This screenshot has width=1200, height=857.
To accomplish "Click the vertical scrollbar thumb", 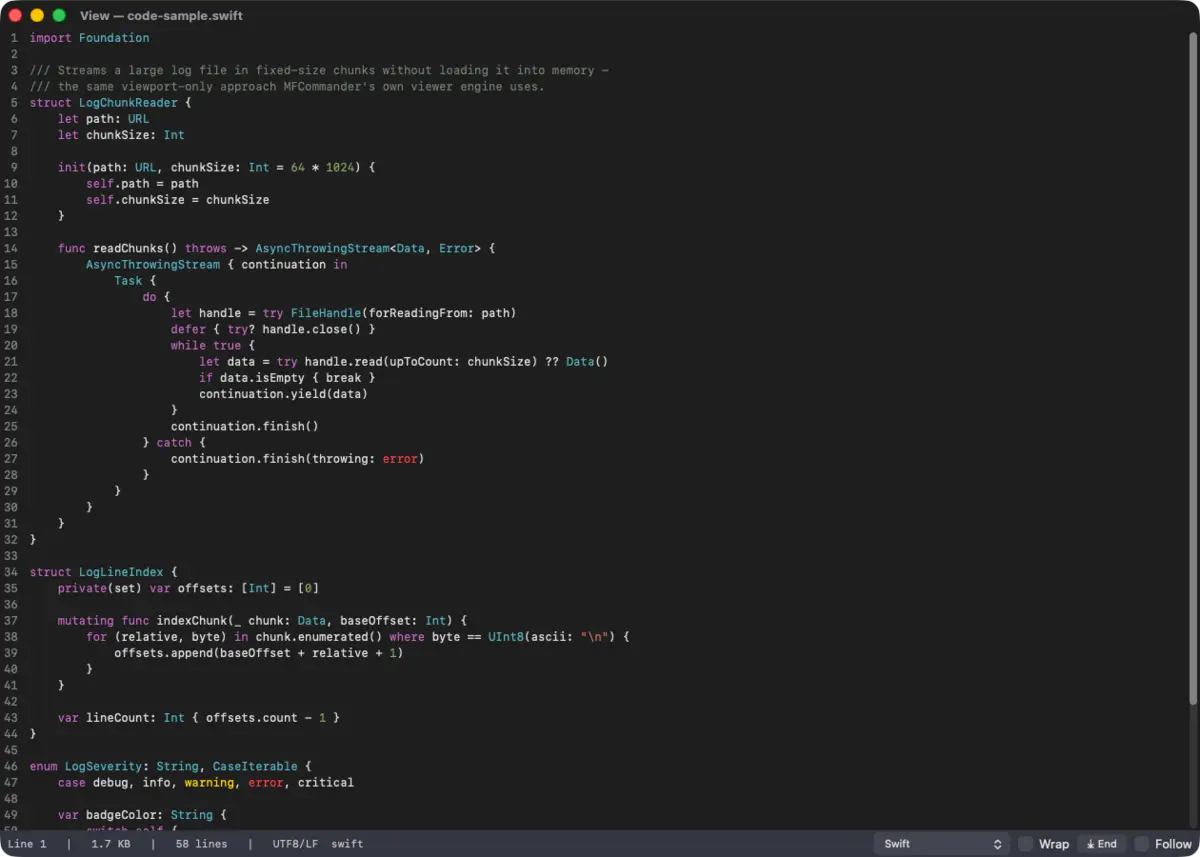I will [x=1192, y=368].
